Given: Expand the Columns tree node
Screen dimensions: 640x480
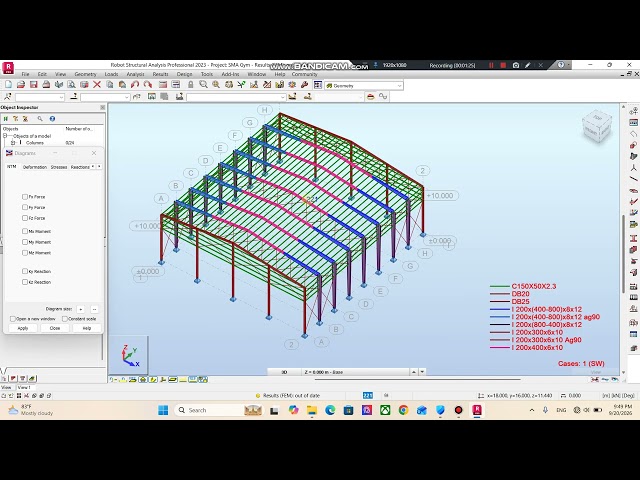Looking at the screenshot, I should tap(13, 143).
